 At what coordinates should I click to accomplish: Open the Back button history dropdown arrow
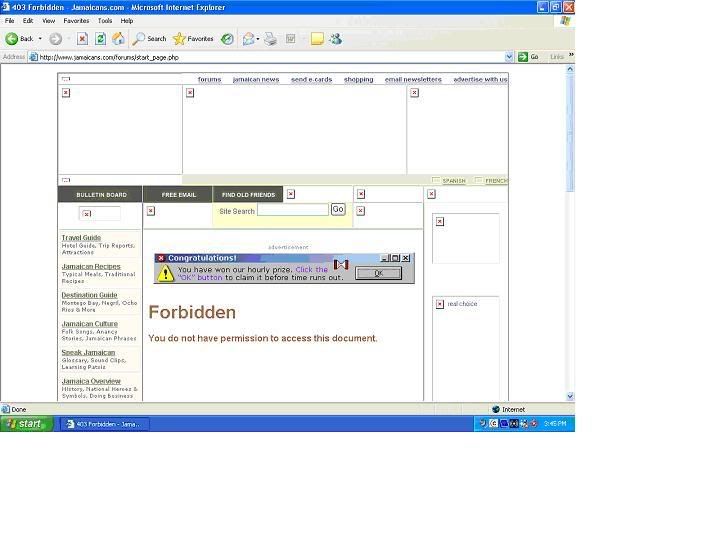40,39
